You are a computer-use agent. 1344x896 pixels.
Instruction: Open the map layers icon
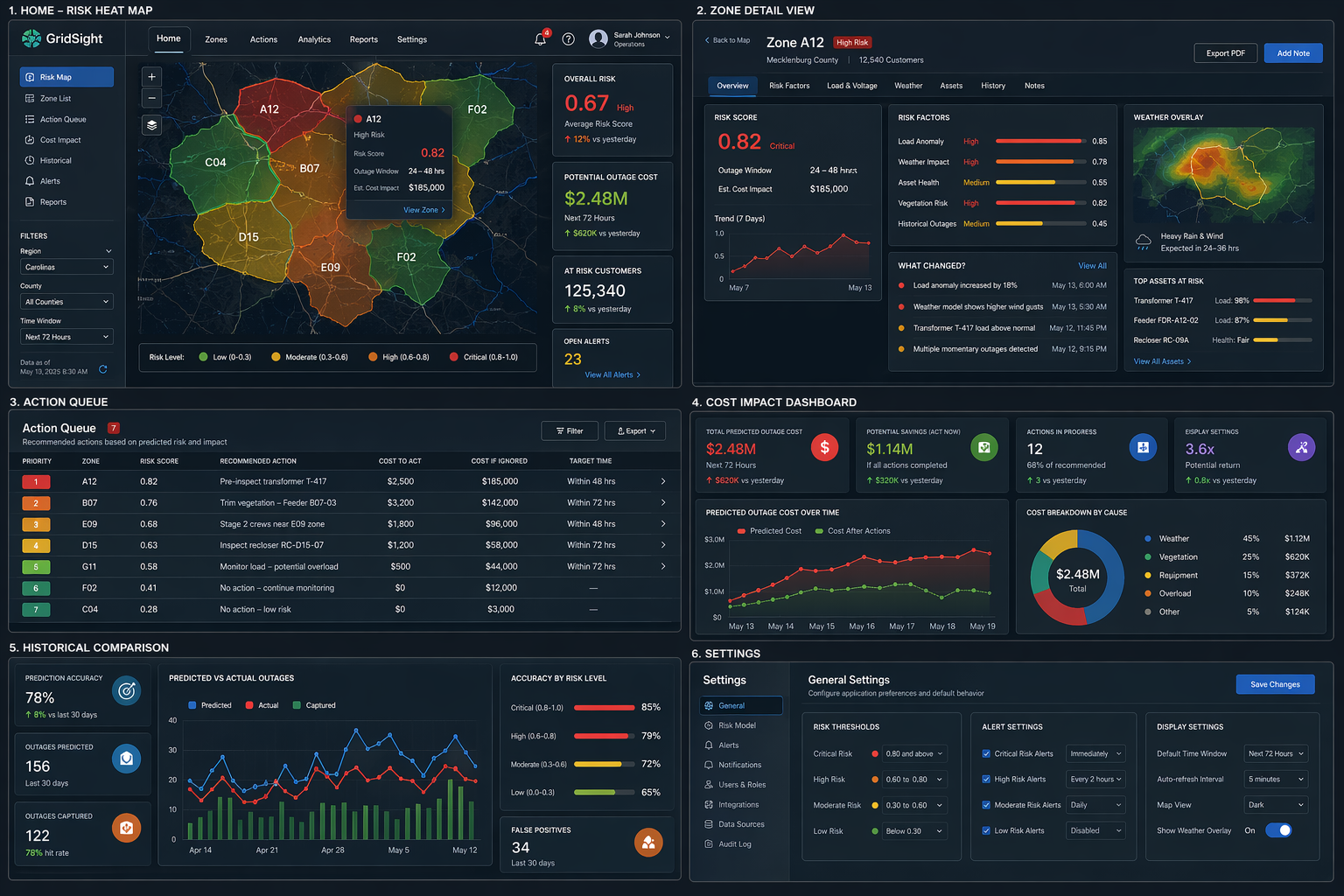152,125
